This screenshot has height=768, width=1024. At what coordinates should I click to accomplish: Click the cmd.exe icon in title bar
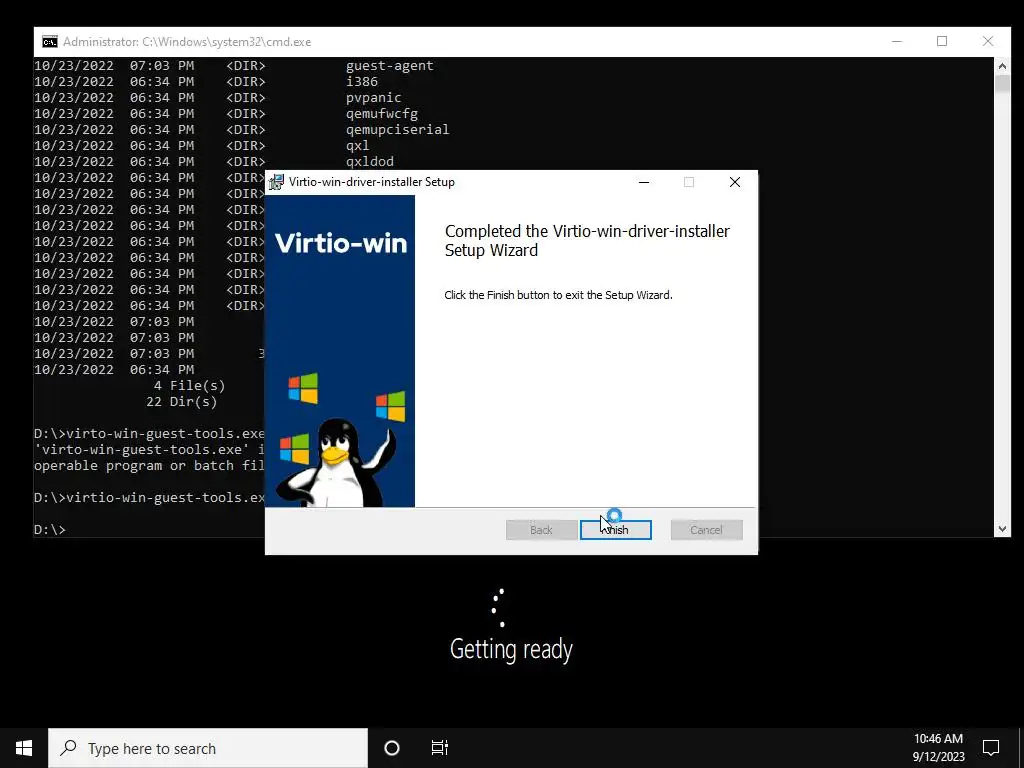coord(50,42)
